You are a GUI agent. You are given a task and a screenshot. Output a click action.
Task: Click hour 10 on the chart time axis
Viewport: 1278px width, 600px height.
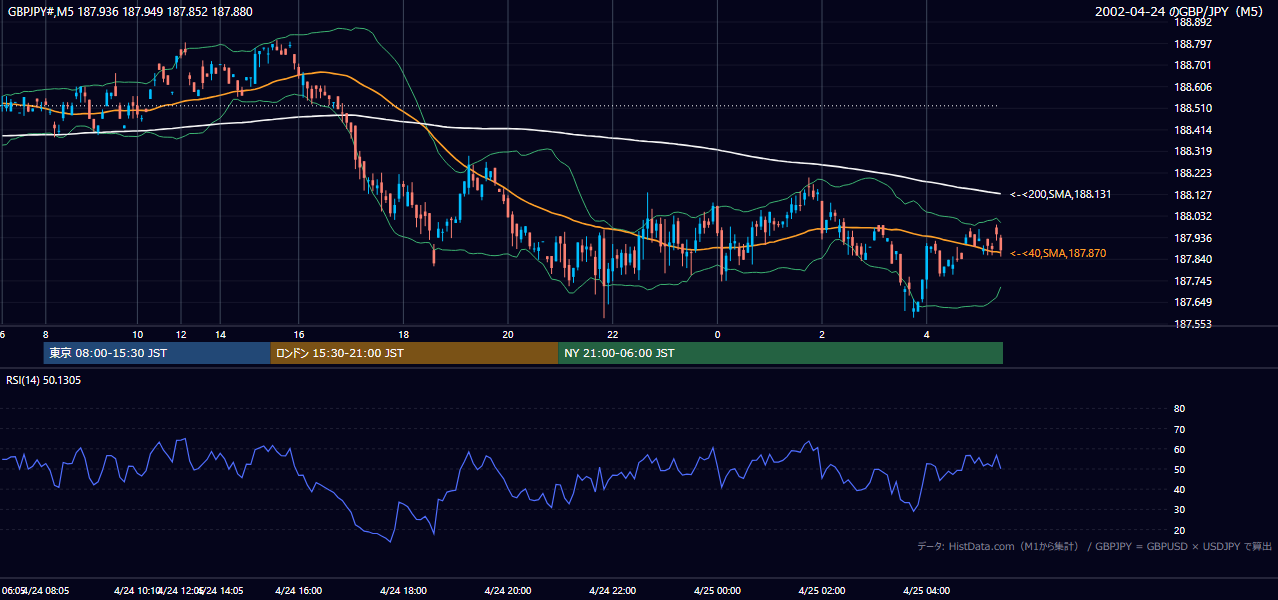click(137, 334)
